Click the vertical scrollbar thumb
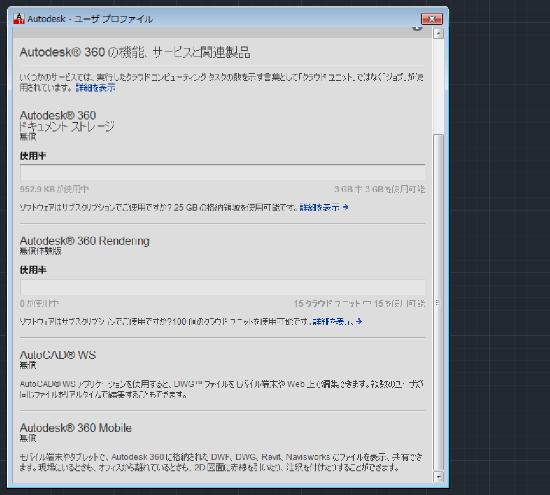Screen dimensions: 550x495 tap(438, 303)
